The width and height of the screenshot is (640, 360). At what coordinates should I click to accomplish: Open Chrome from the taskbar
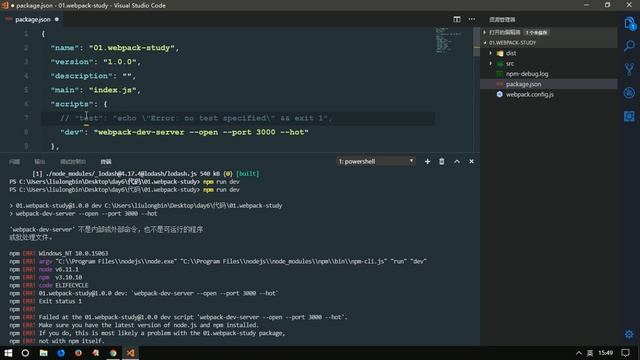point(113,353)
